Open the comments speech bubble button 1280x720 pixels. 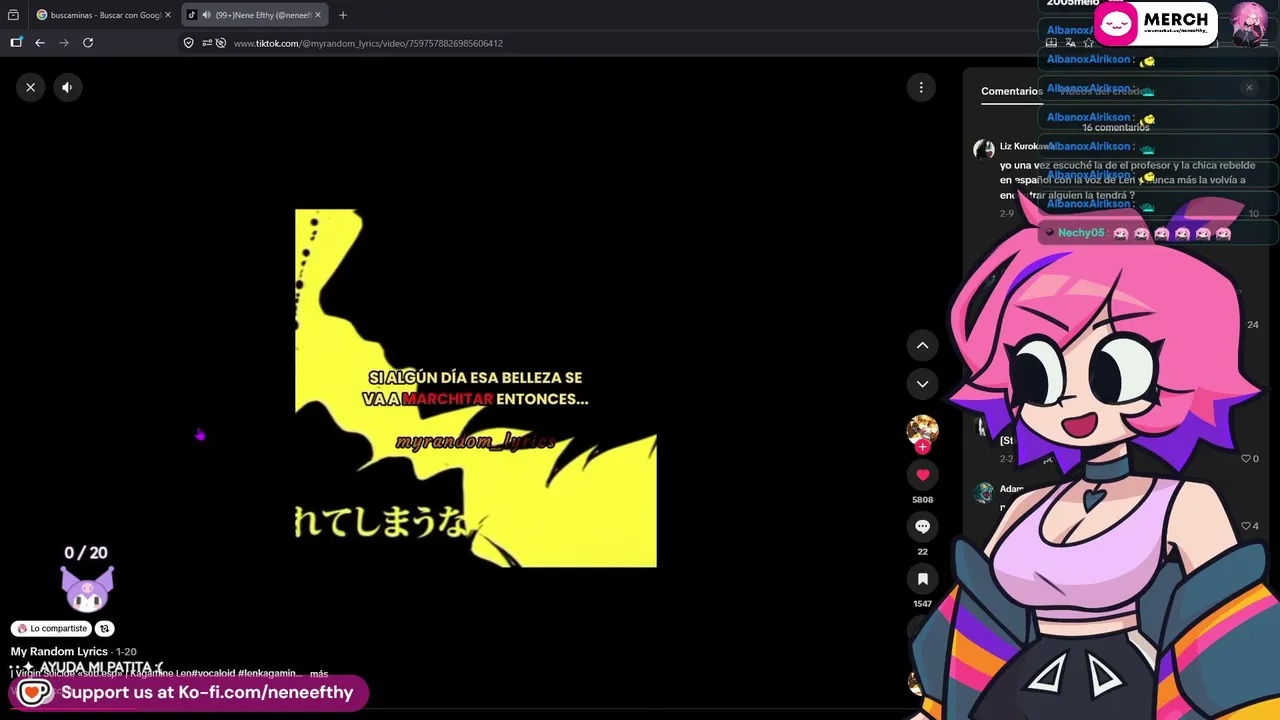coord(922,527)
